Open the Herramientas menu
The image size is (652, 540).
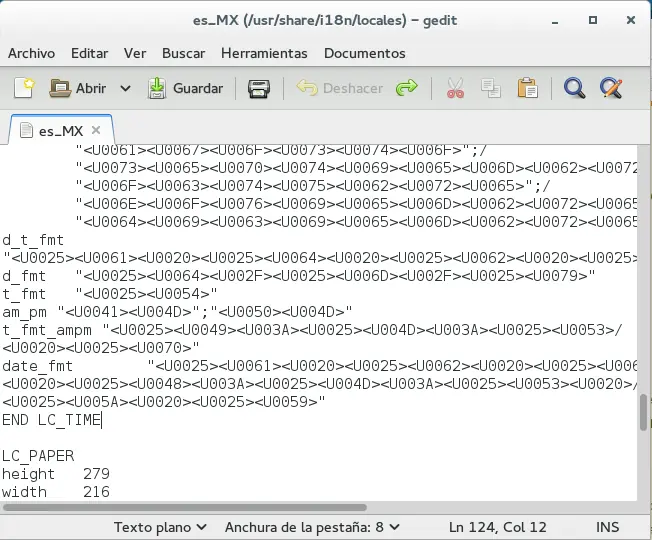264,53
